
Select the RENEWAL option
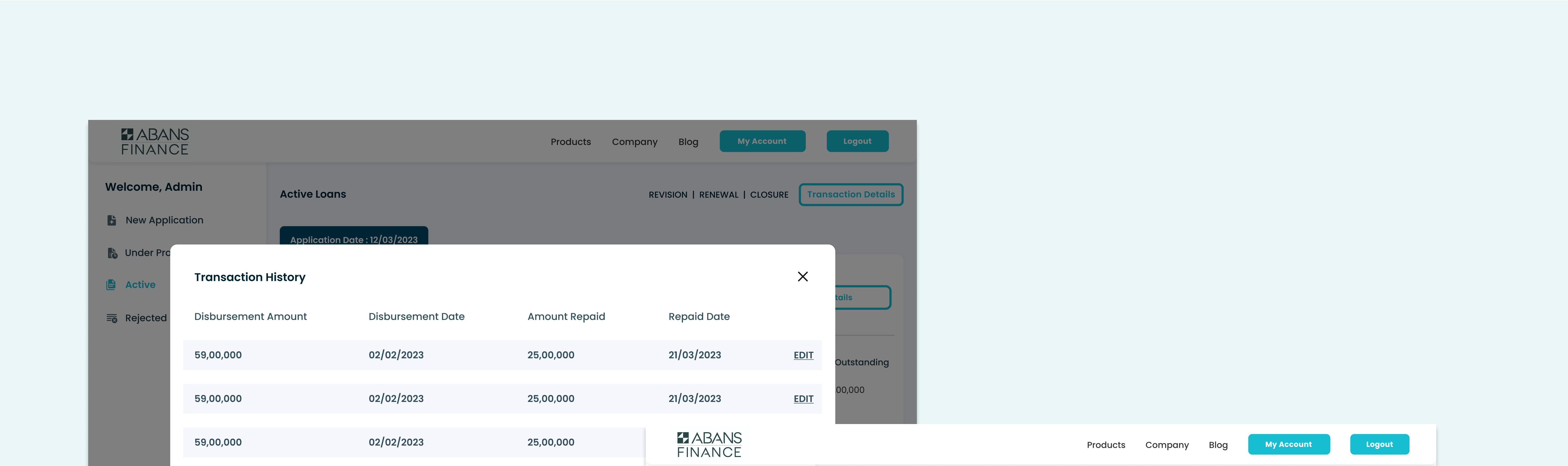718,195
